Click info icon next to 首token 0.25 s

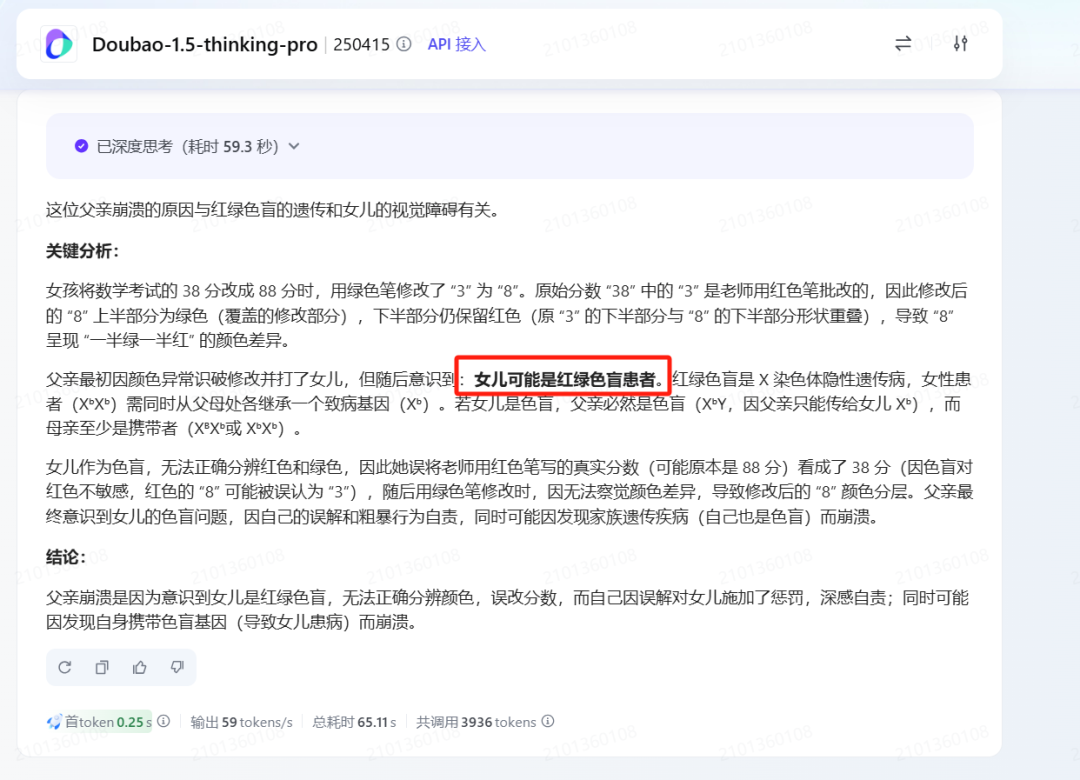pyautogui.click(x=163, y=721)
